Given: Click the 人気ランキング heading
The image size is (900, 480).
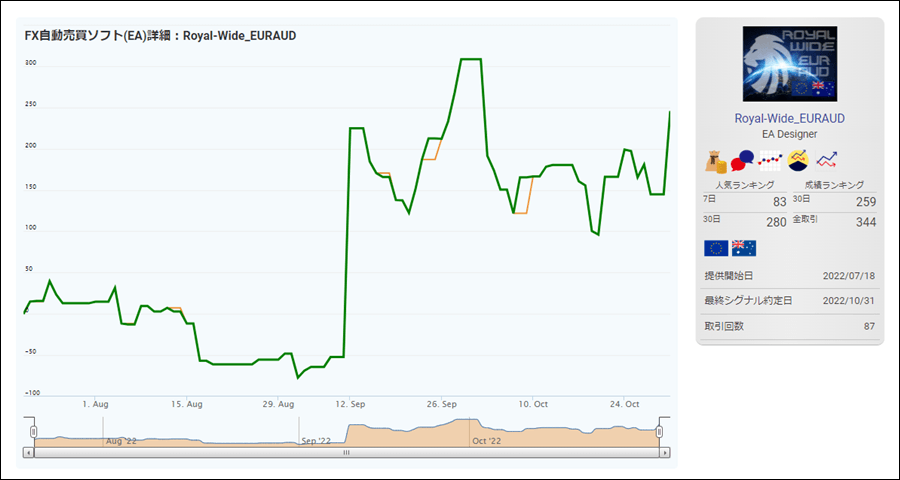Looking at the screenshot, I should [x=744, y=185].
